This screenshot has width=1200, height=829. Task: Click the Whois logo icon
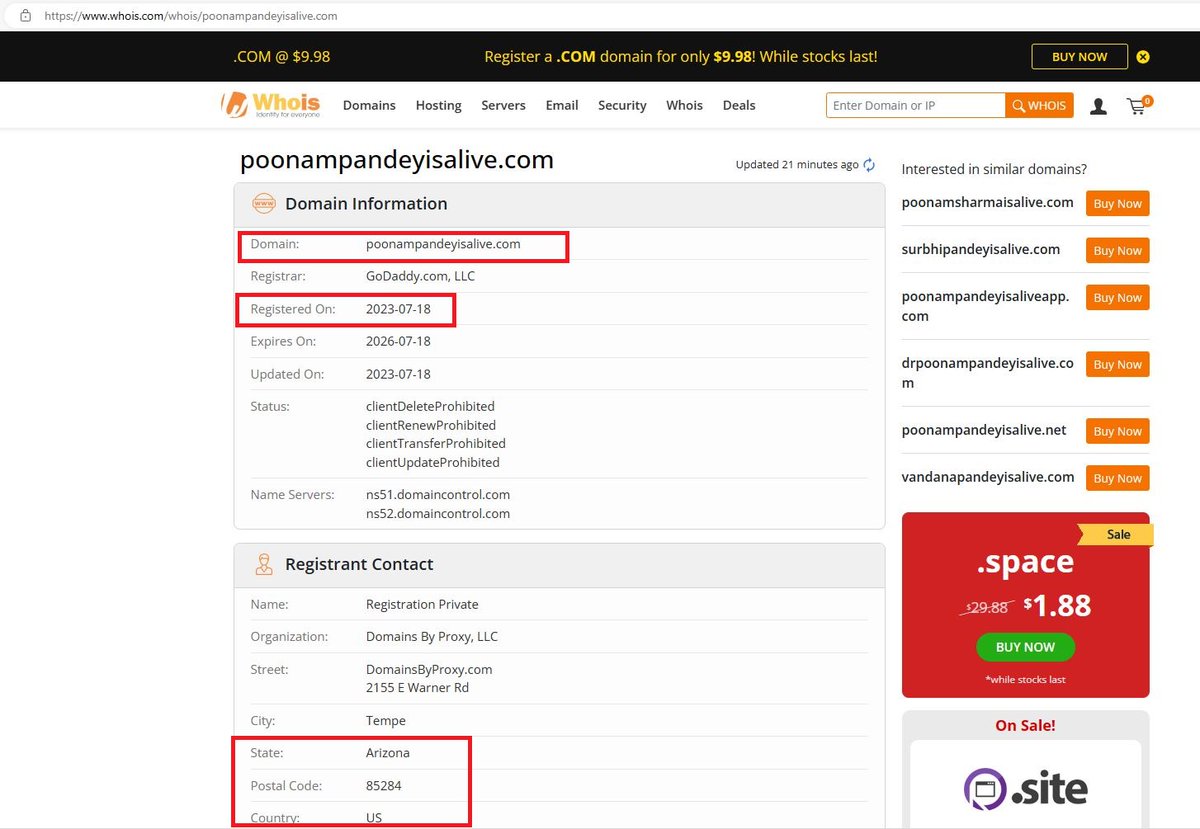click(271, 104)
